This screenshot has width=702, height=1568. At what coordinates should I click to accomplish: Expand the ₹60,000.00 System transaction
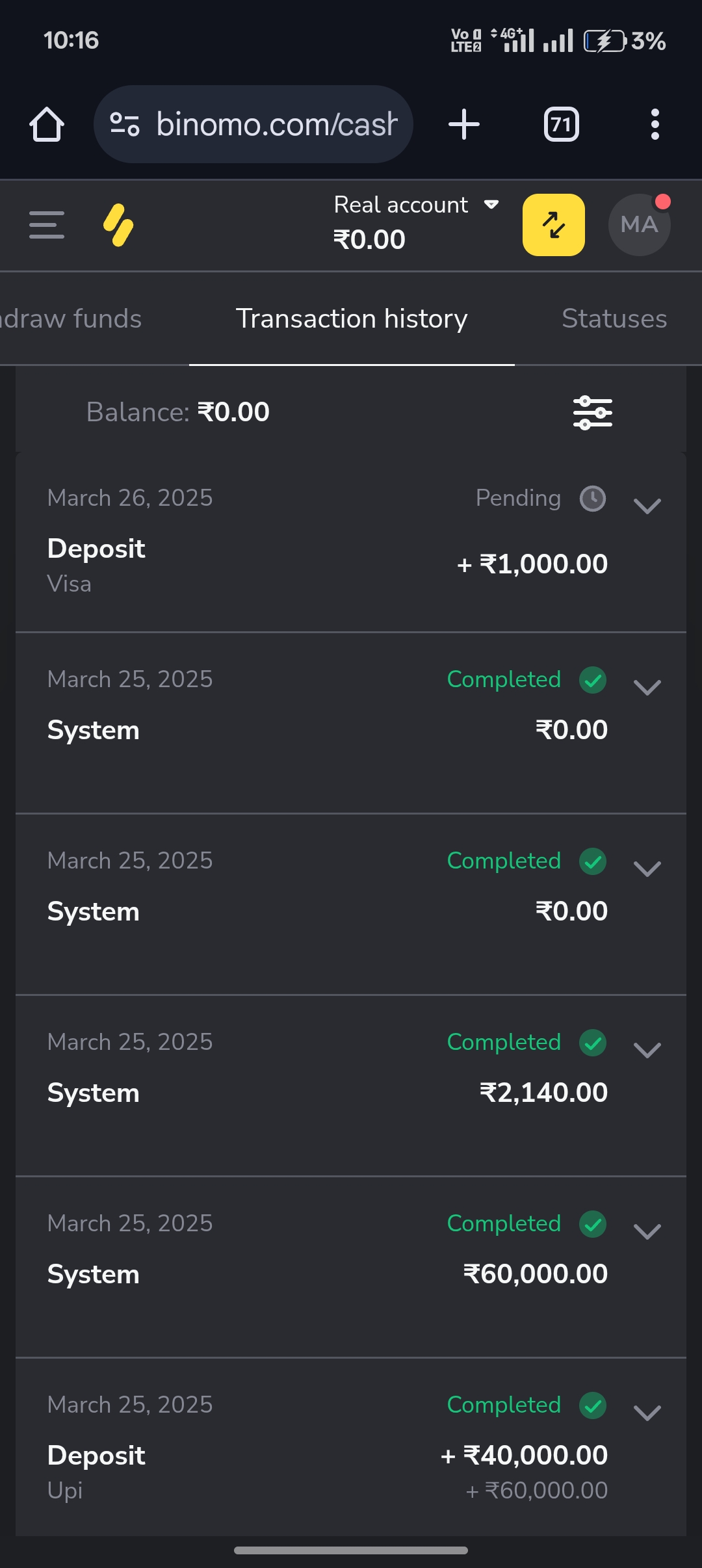click(x=647, y=1231)
